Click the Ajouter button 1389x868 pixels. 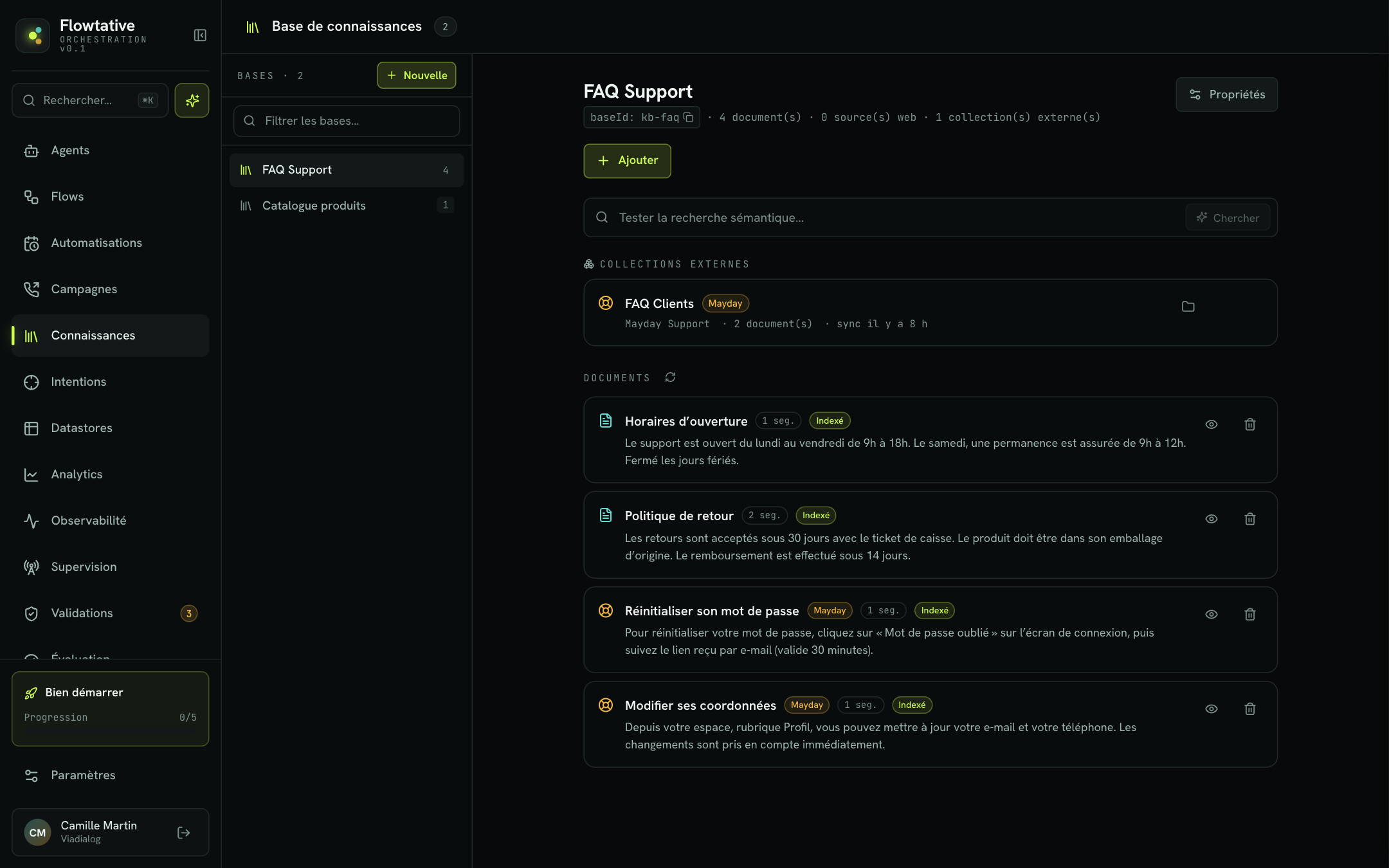pos(627,161)
